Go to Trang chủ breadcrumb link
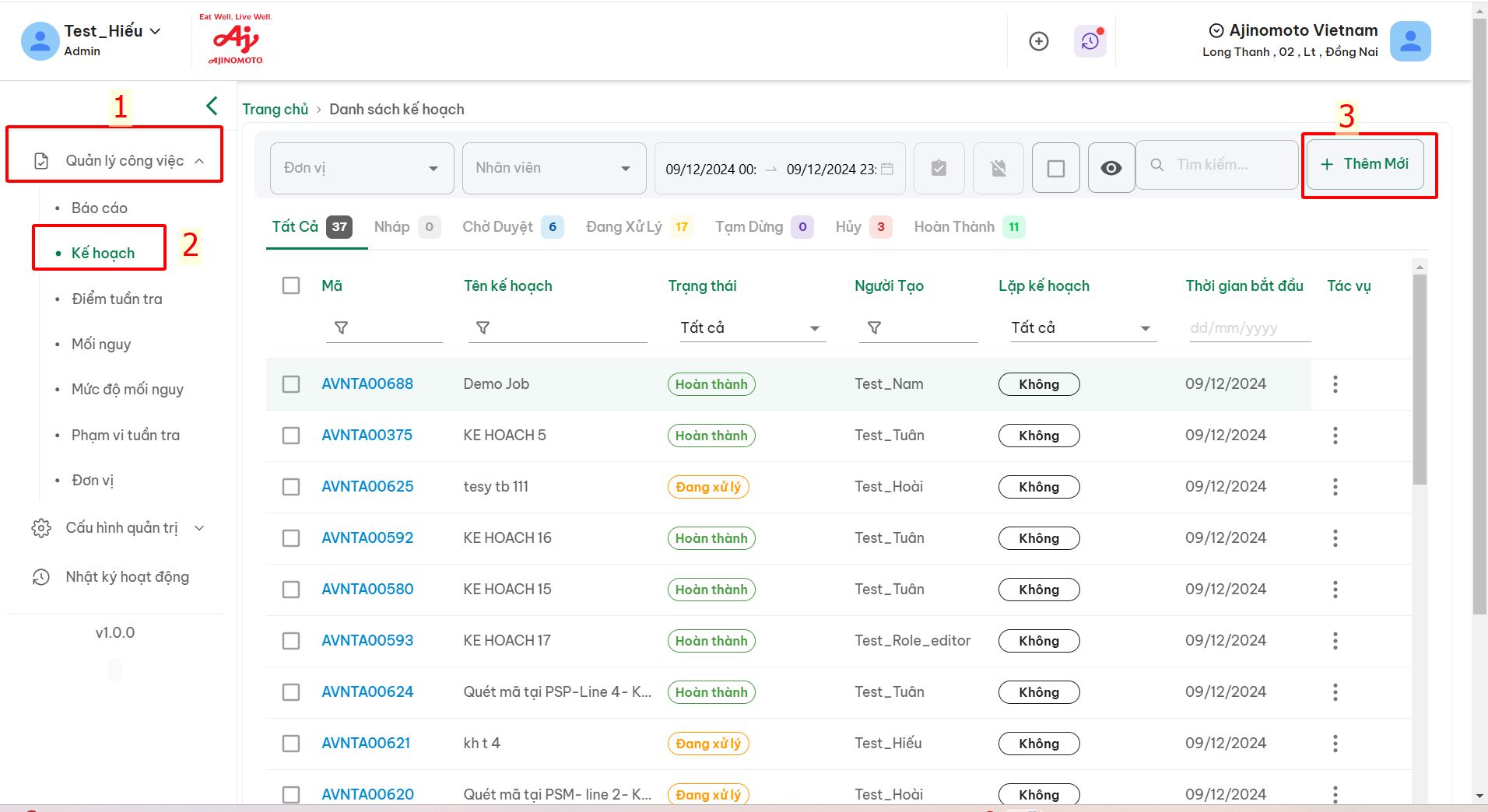 275,110
